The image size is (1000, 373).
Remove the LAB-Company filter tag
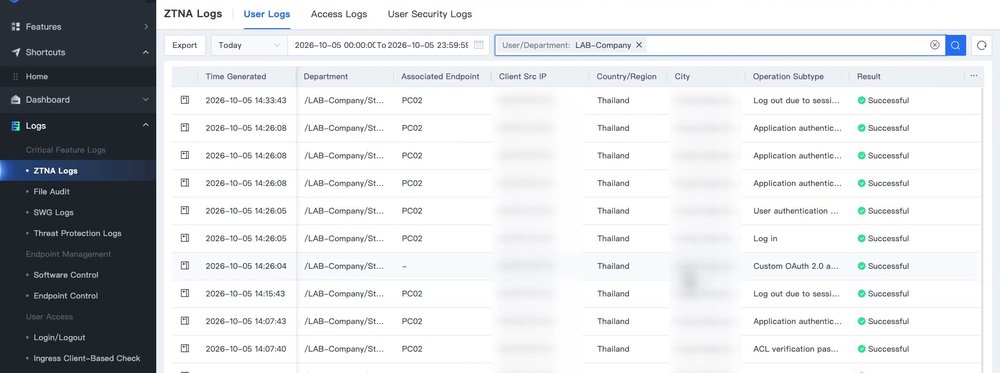638,45
